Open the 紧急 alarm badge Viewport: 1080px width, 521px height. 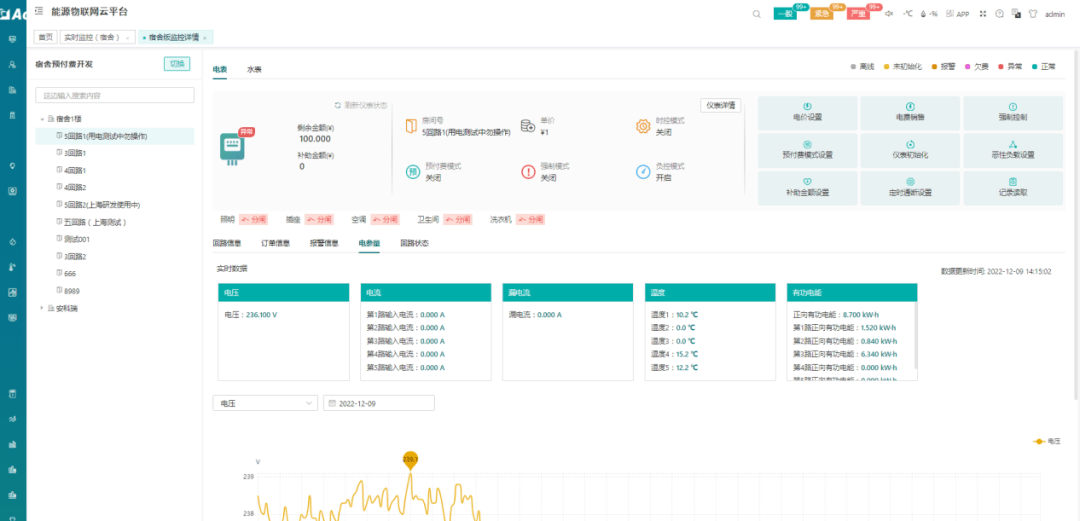click(822, 14)
